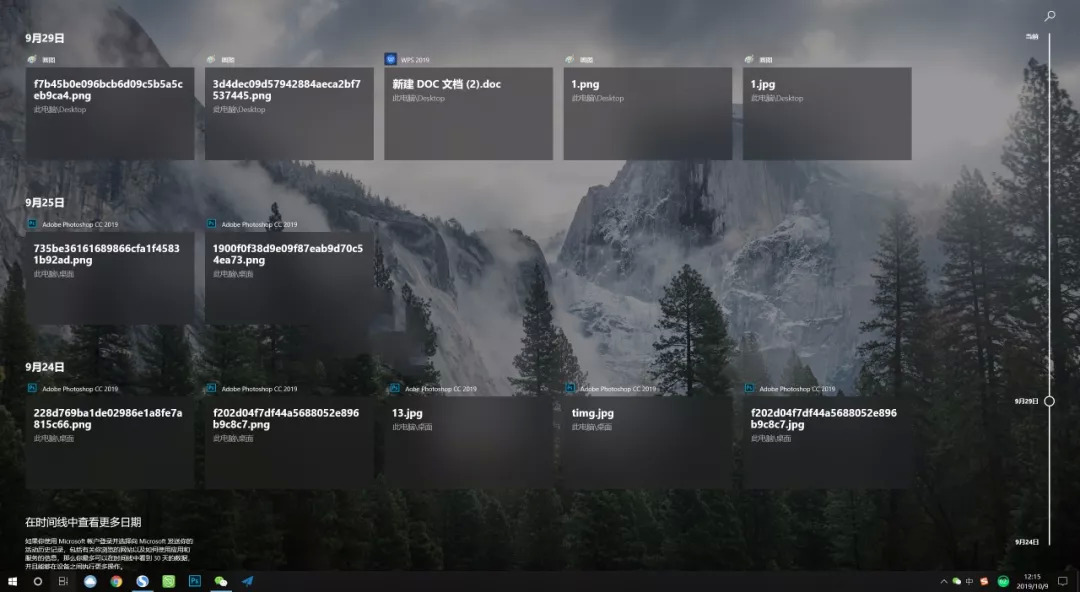Click the 9月29日 group heading on the left
1080x592 pixels.
[x=45, y=39]
